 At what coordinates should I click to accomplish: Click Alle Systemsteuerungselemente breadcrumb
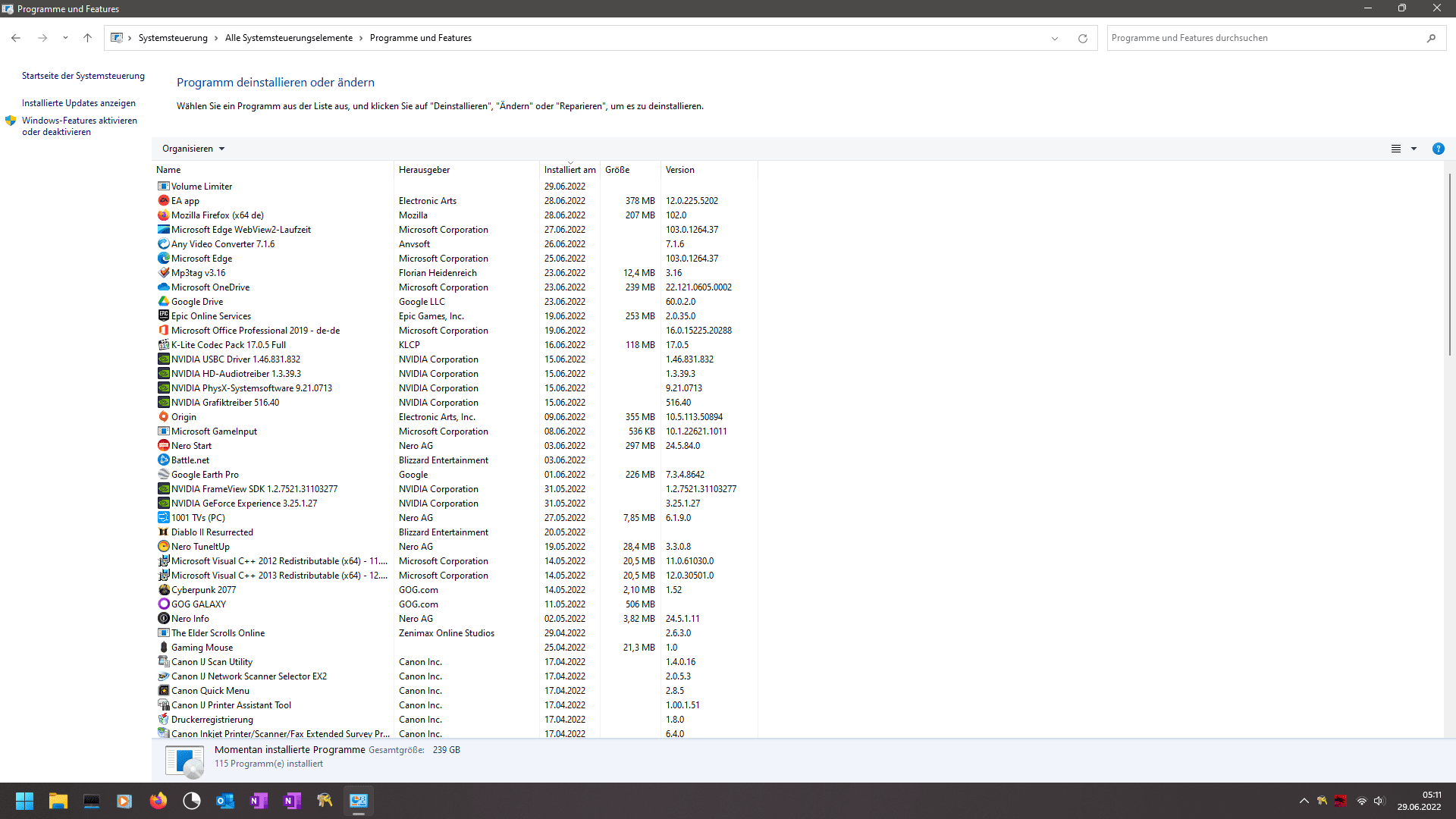pos(289,38)
